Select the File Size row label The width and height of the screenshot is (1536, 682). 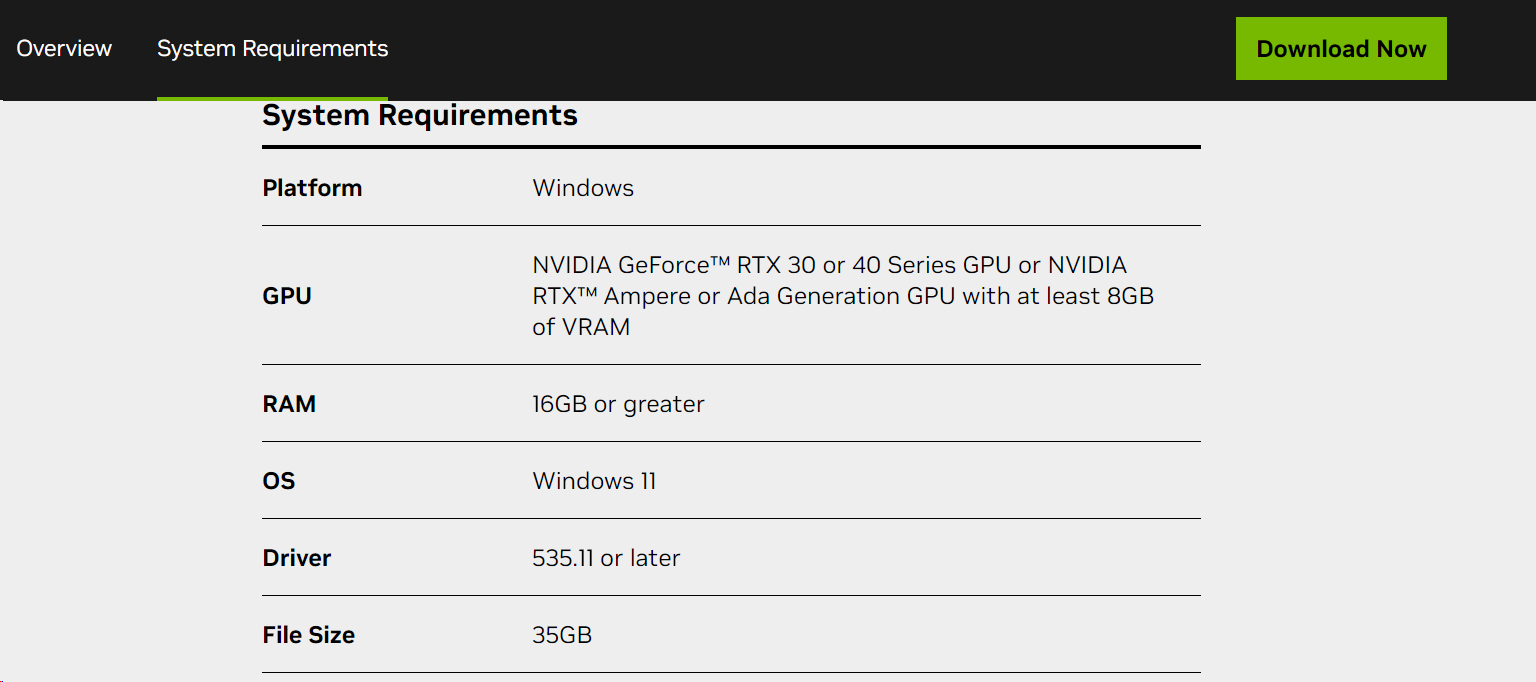click(x=309, y=635)
